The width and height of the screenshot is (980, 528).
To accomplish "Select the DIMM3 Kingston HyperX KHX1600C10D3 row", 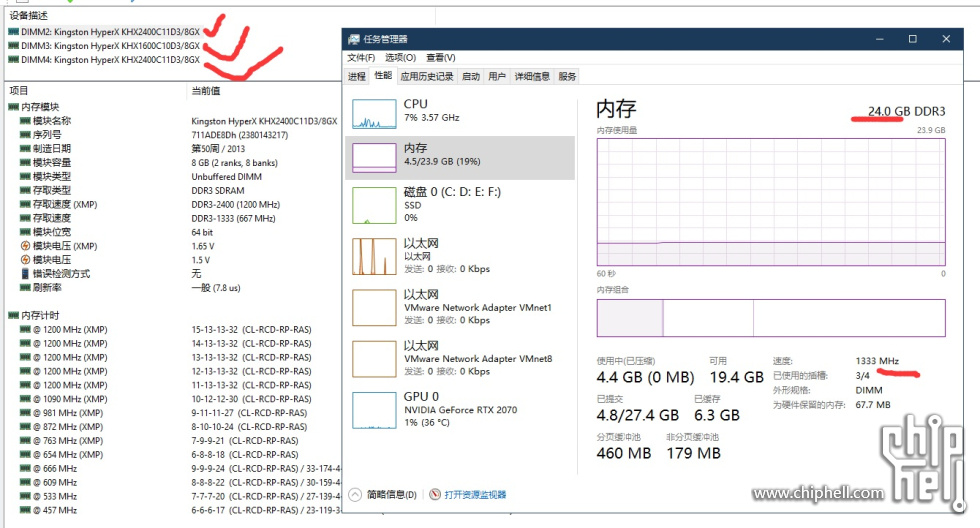I will coord(104,46).
